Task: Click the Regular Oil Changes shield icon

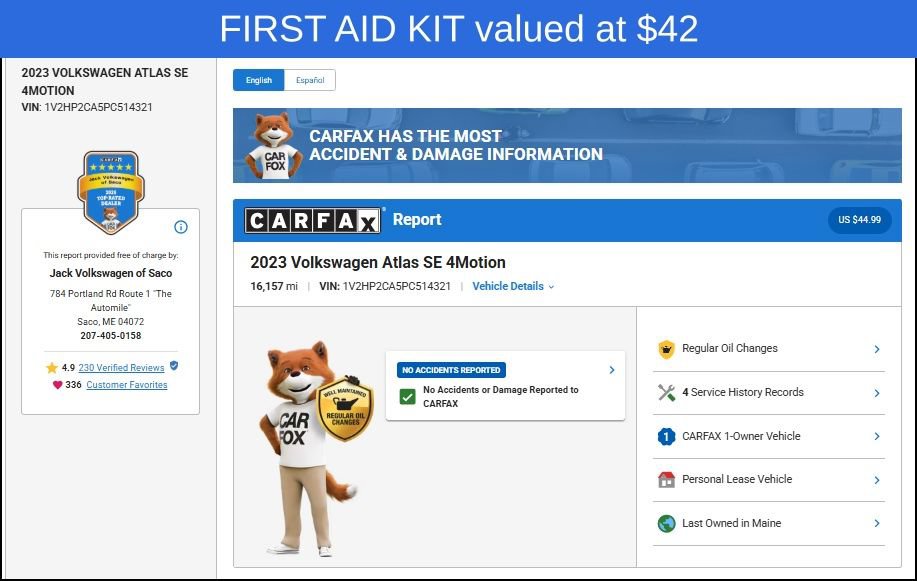Action: 666,349
